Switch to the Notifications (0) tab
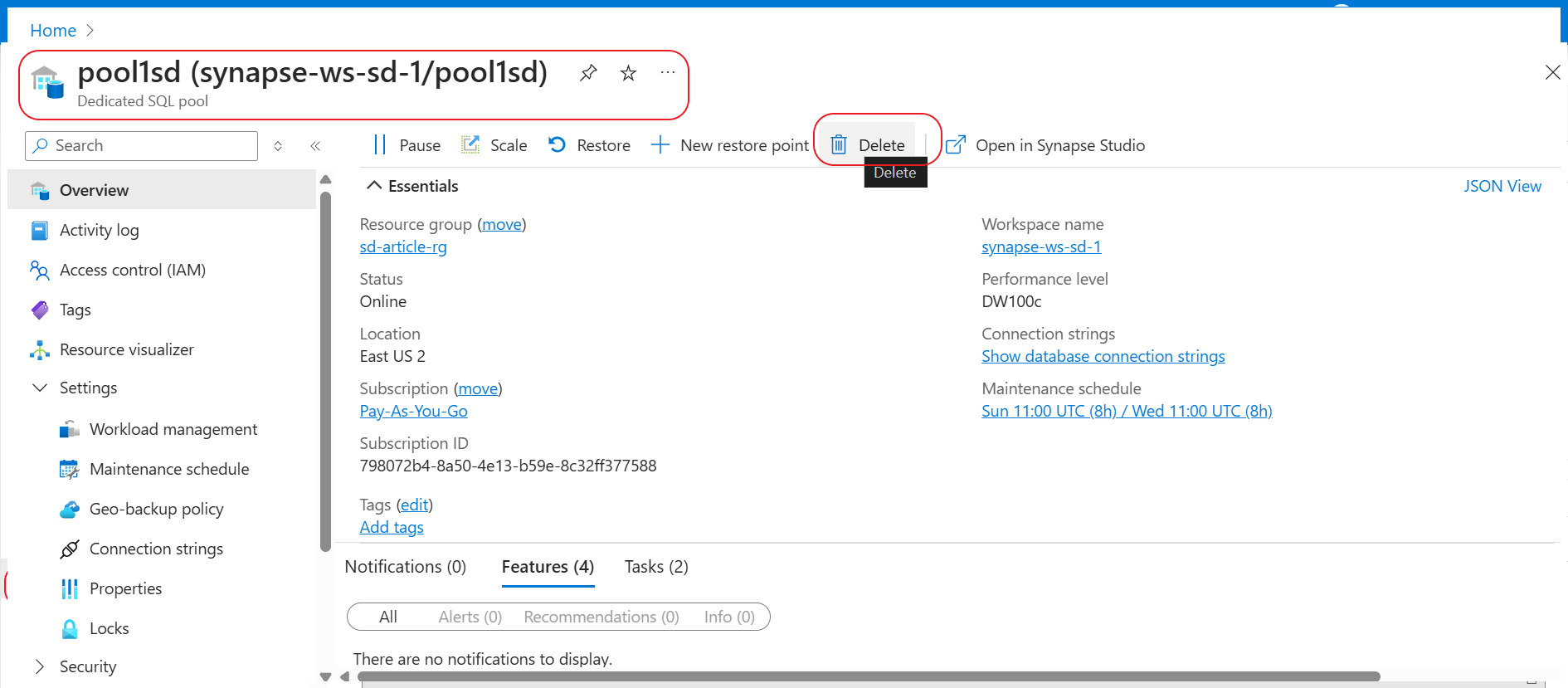Viewport: 1568px width, 688px height. click(405, 567)
